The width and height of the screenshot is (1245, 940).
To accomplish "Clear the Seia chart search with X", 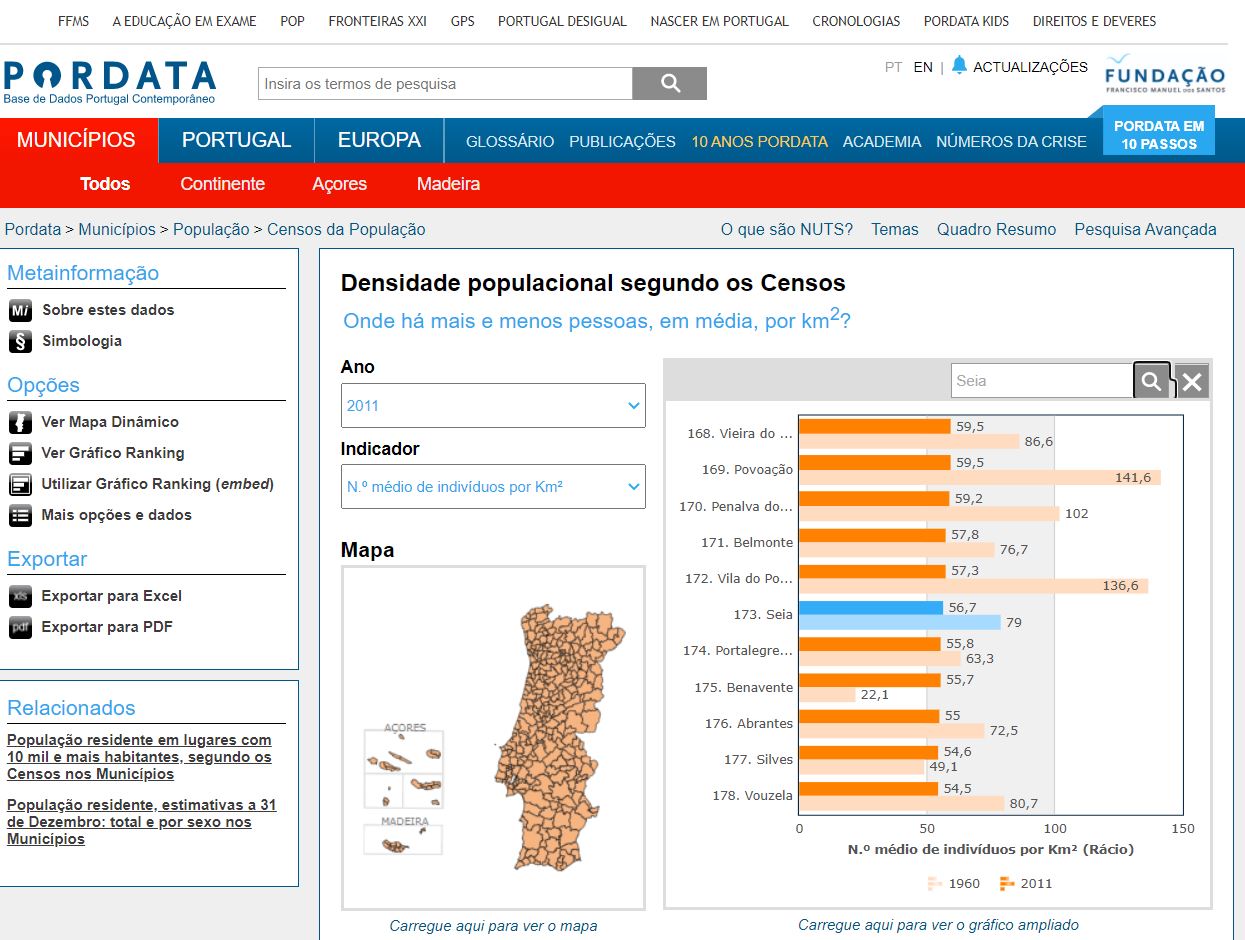I will coord(1191,381).
